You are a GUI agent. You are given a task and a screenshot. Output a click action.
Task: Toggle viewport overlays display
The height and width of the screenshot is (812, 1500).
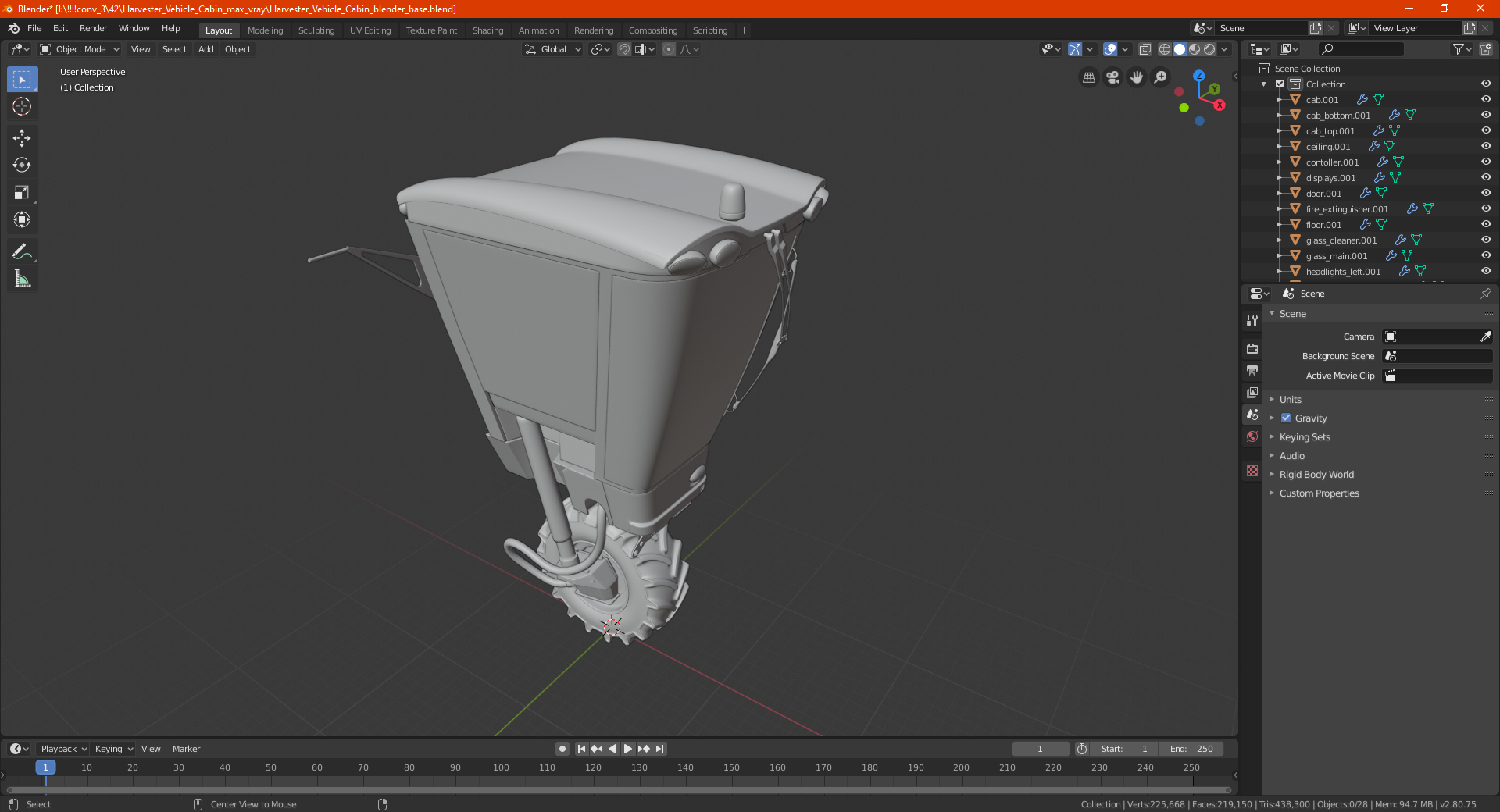pyautogui.click(x=1110, y=49)
